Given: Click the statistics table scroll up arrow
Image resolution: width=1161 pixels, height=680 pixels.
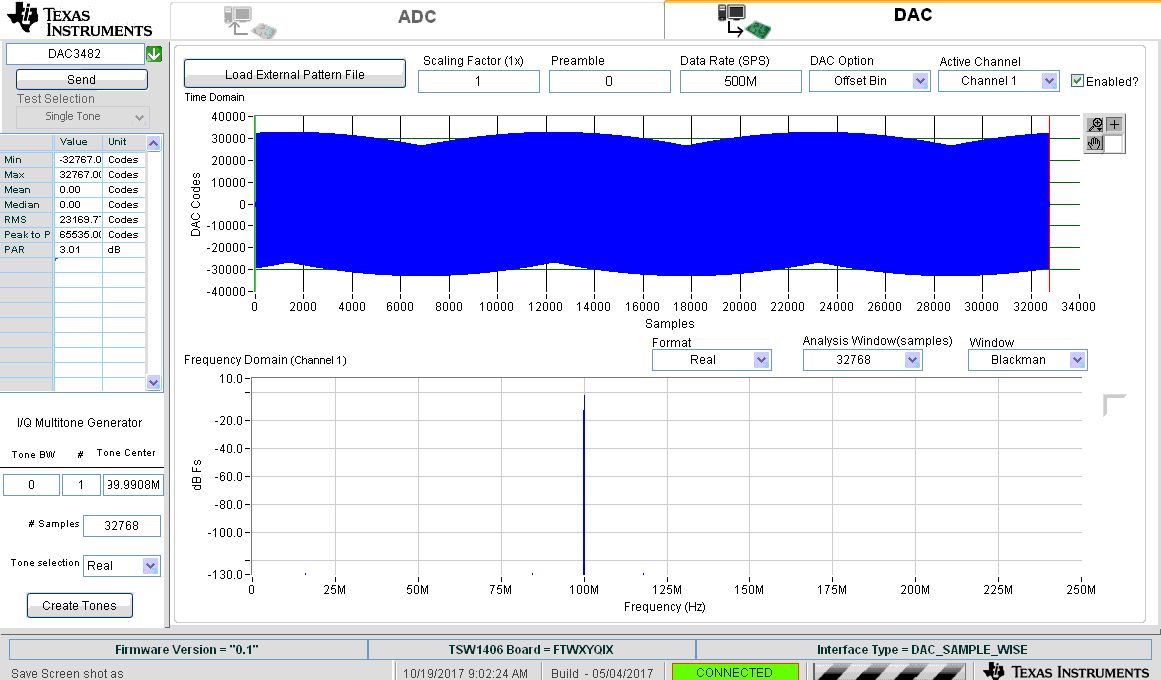Looking at the screenshot, I should [x=153, y=142].
